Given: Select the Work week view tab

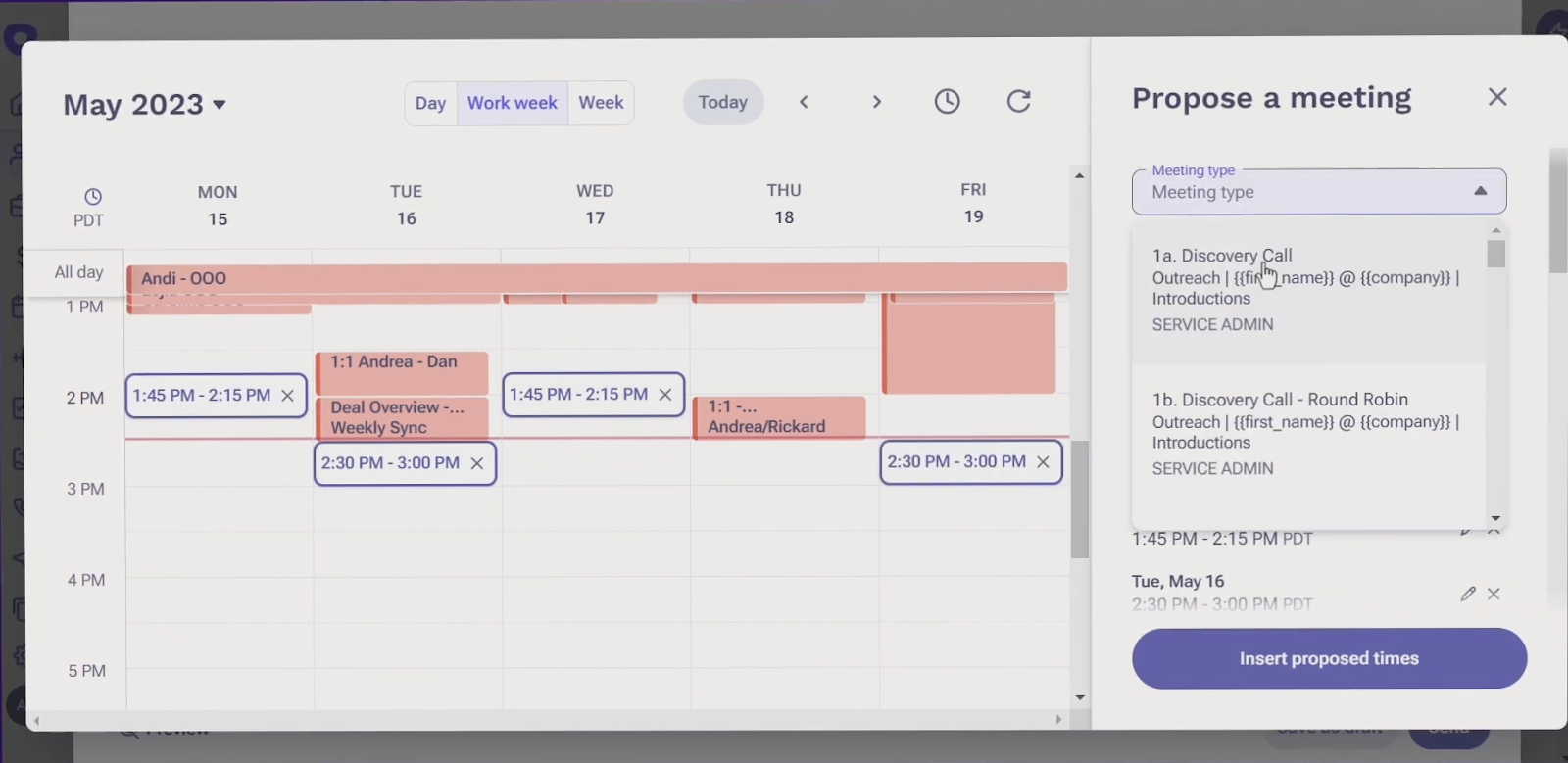Looking at the screenshot, I should point(512,103).
